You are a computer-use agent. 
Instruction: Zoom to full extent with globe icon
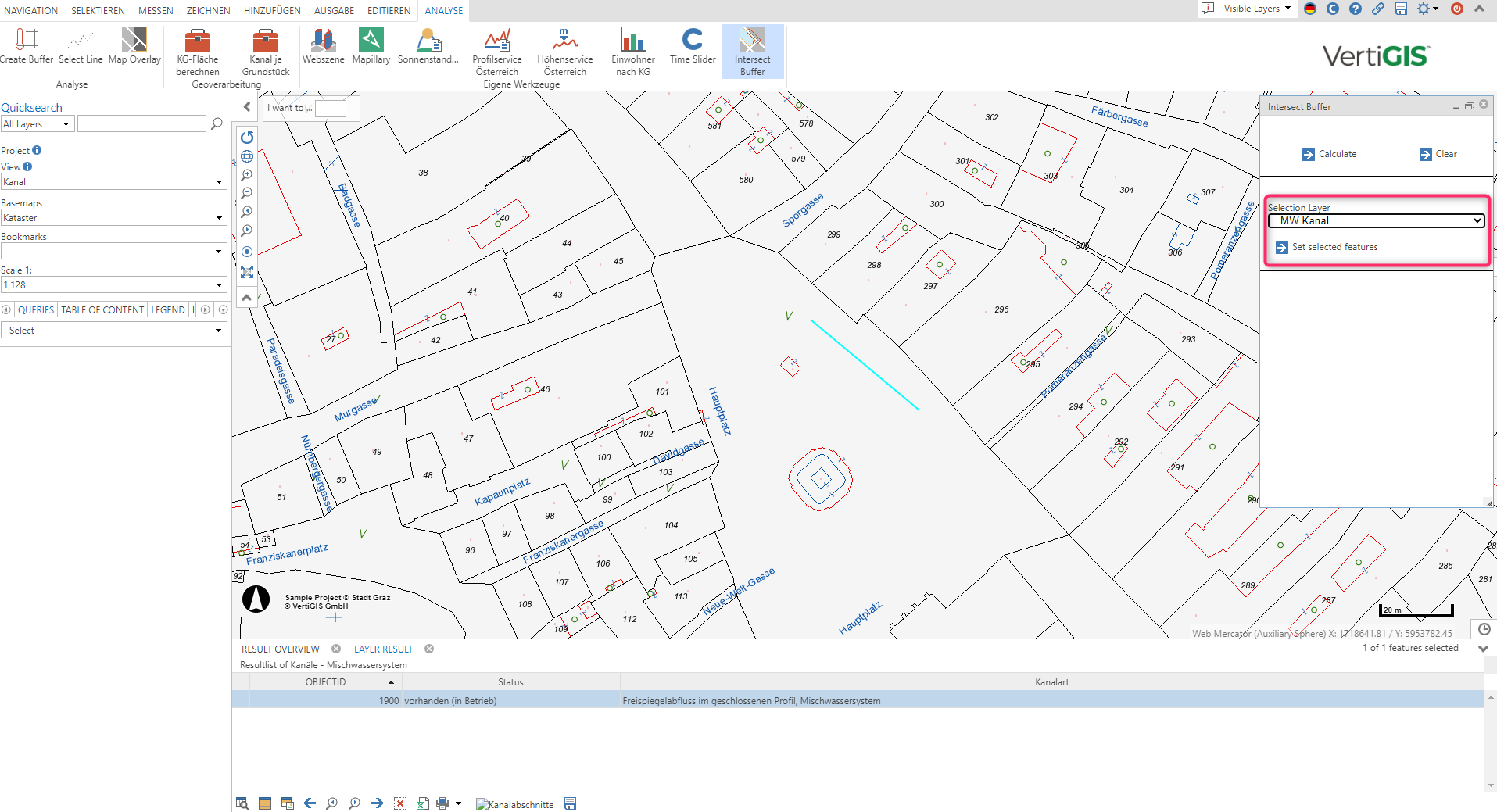point(247,156)
